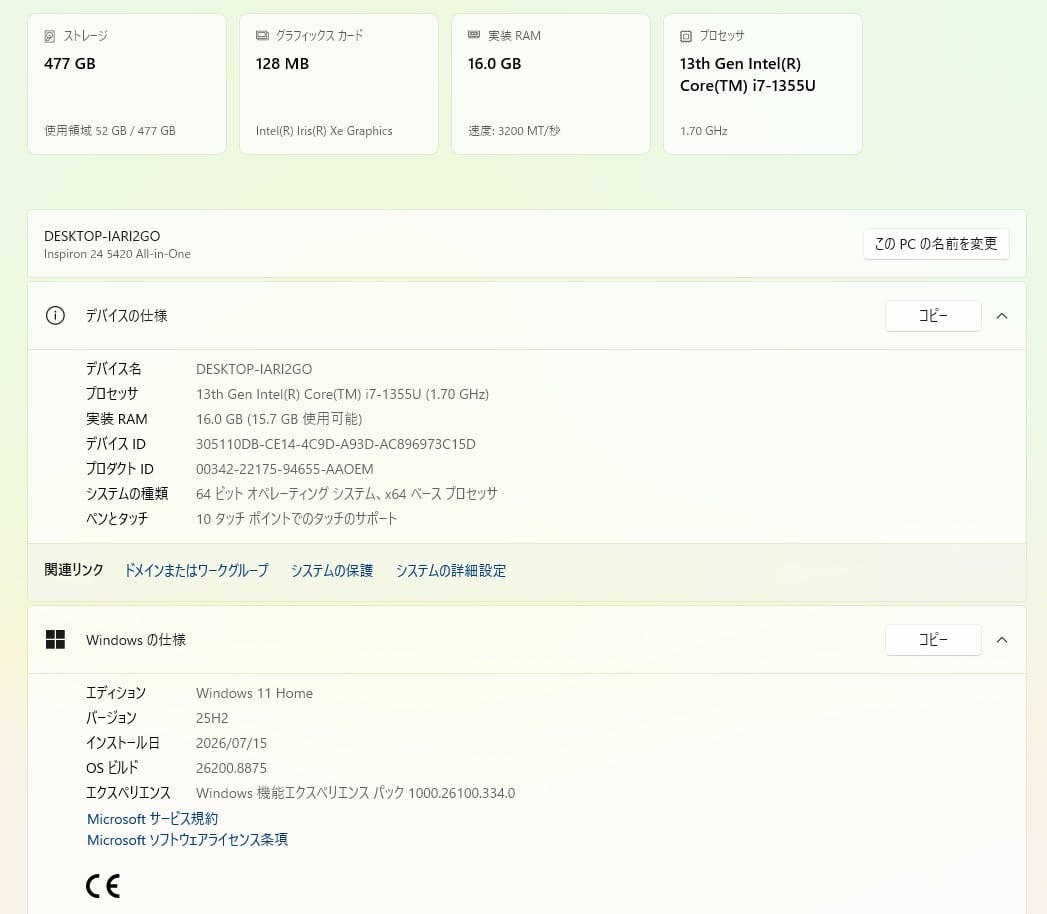Collapse the Windows の仕様 section chevron
The width and height of the screenshot is (1047, 914).
tap(1002, 640)
